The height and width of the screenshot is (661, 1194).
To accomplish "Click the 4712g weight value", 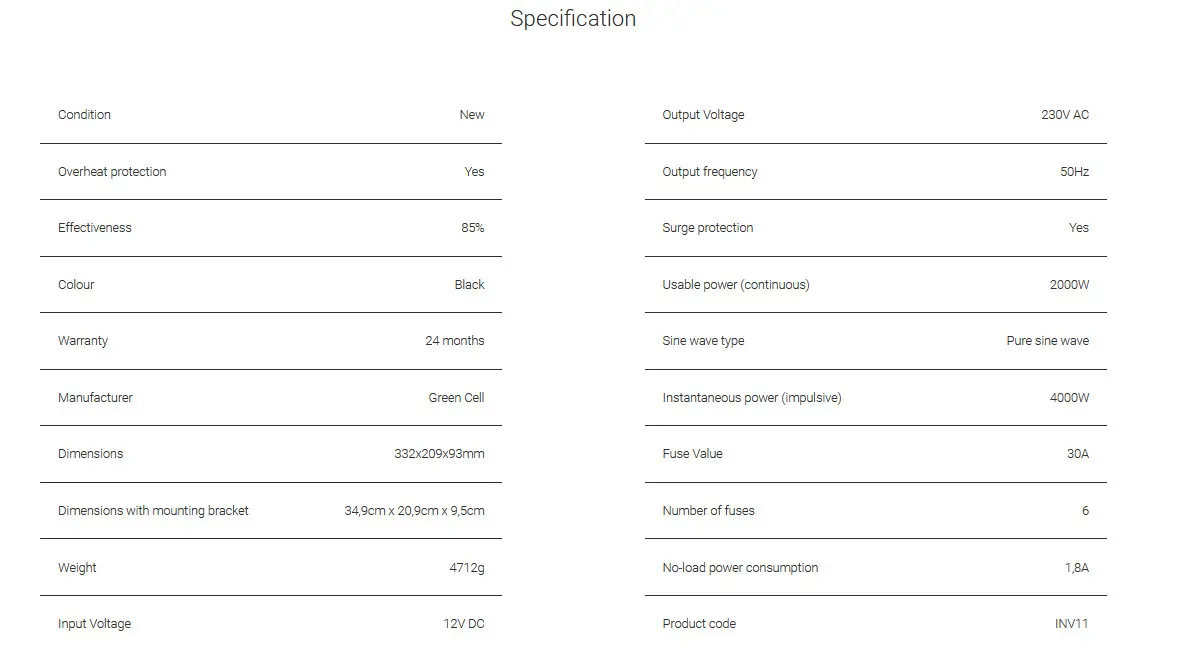I will click(x=467, y=568).
